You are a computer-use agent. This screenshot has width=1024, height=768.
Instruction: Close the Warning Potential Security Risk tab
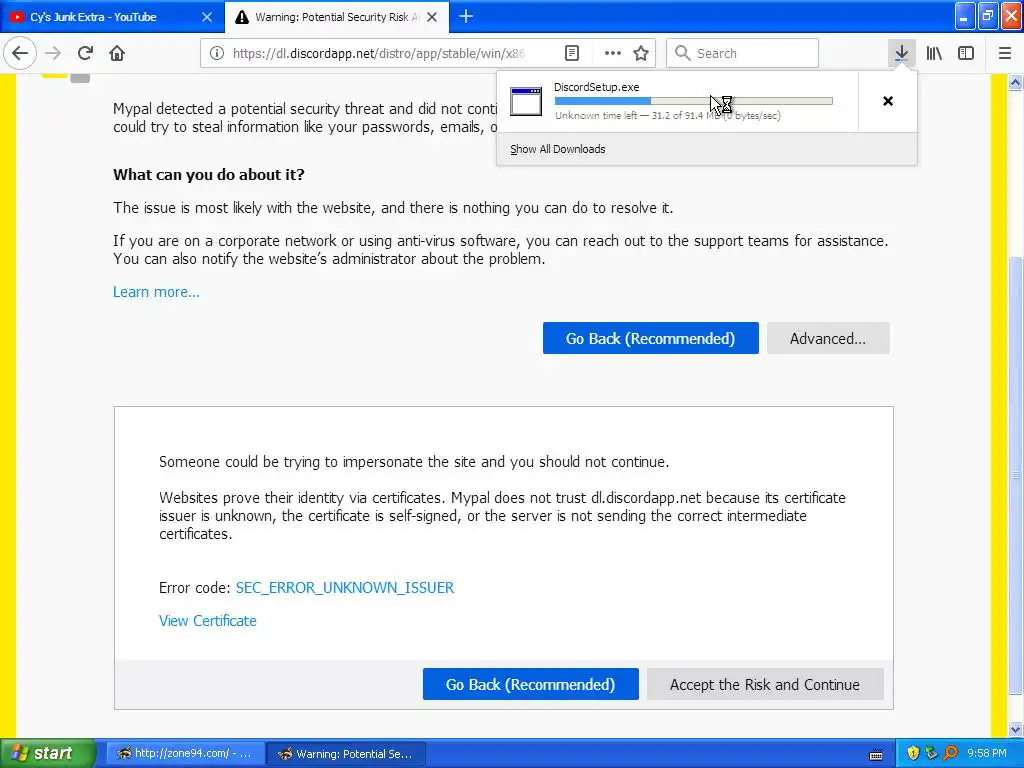(x=432, y=17)
